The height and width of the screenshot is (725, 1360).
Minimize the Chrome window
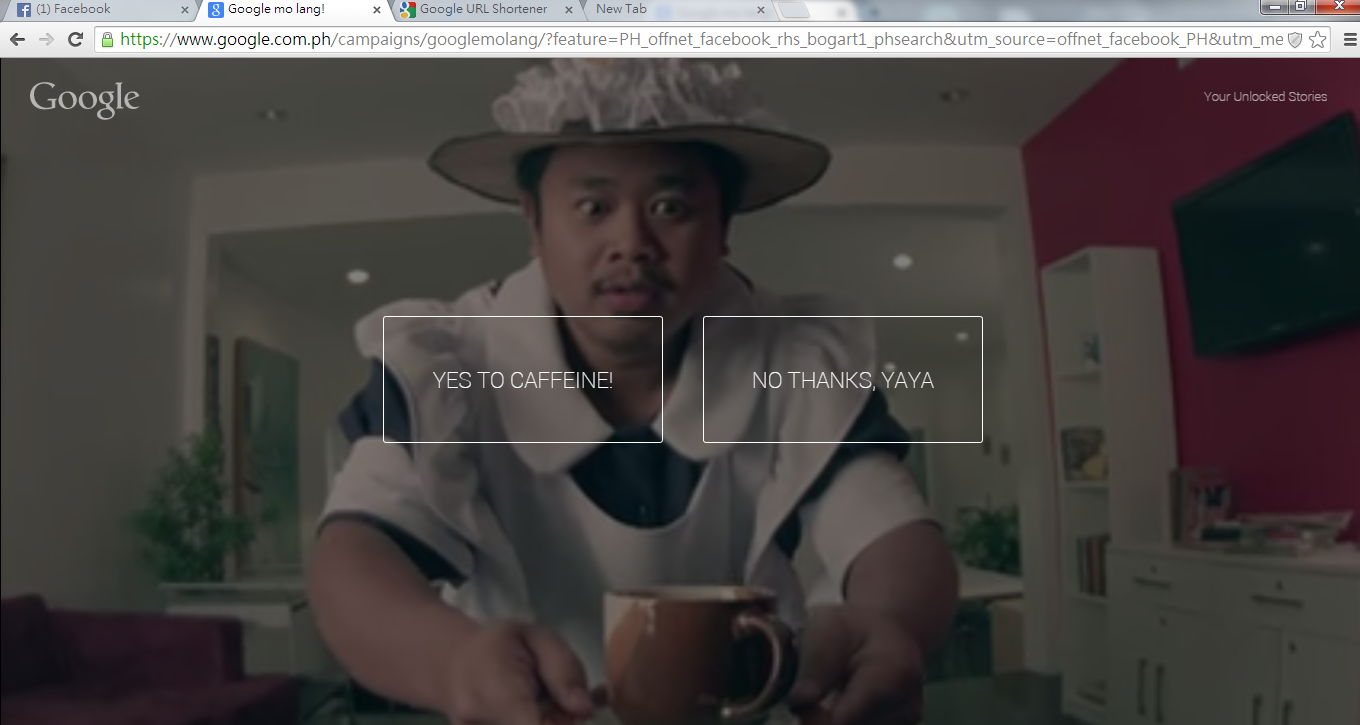[x=1274, y=6]
